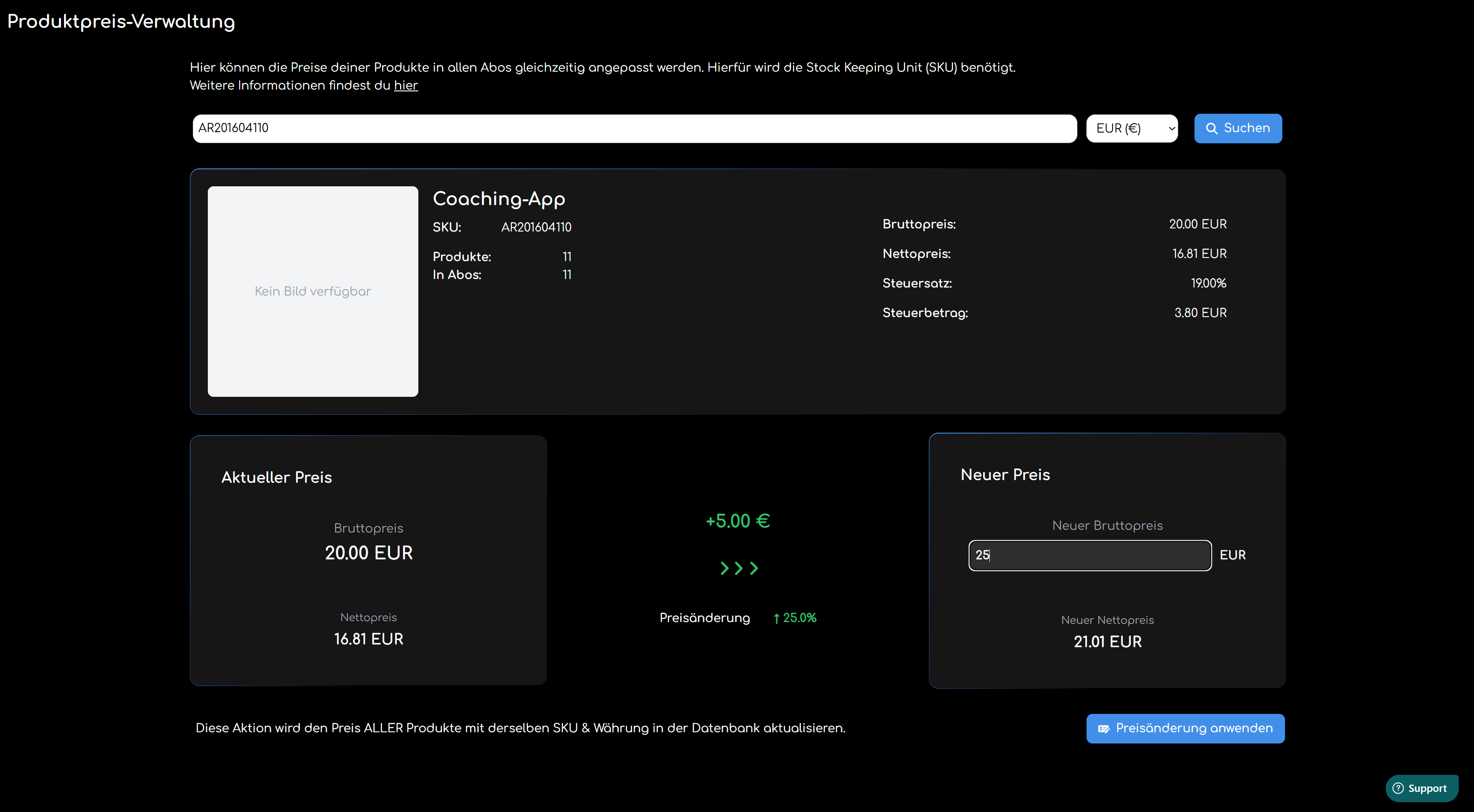
Task: Open the EUR (€) currency dropdown
Action: click(x=1131, y=128)
